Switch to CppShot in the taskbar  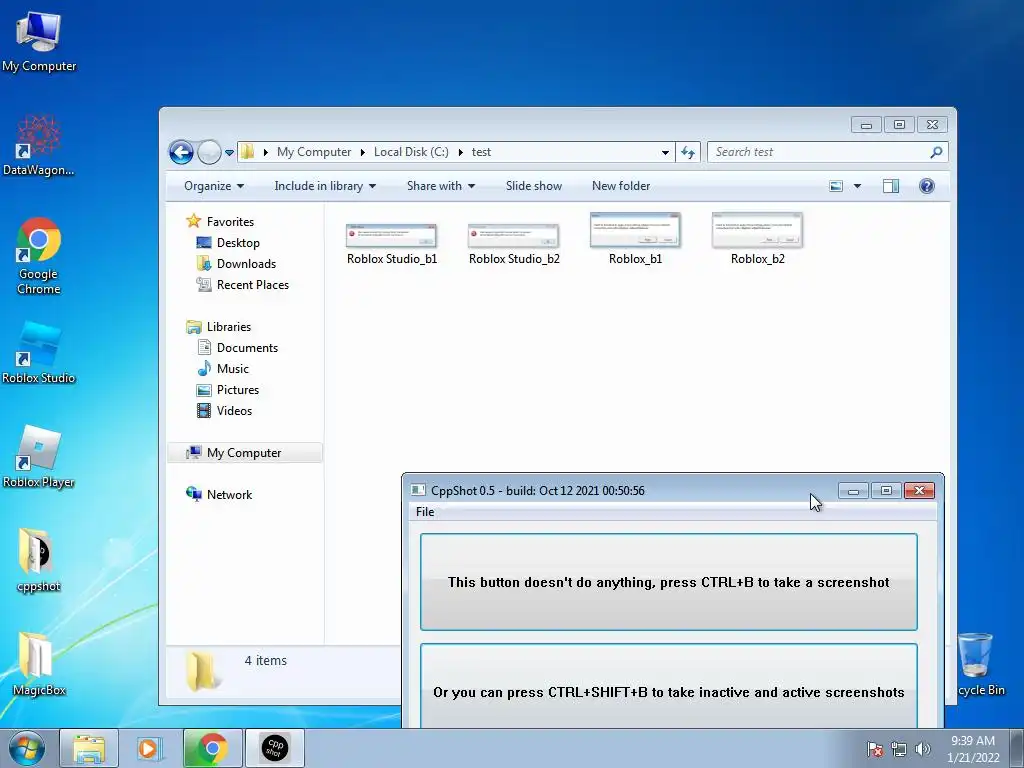275,748
